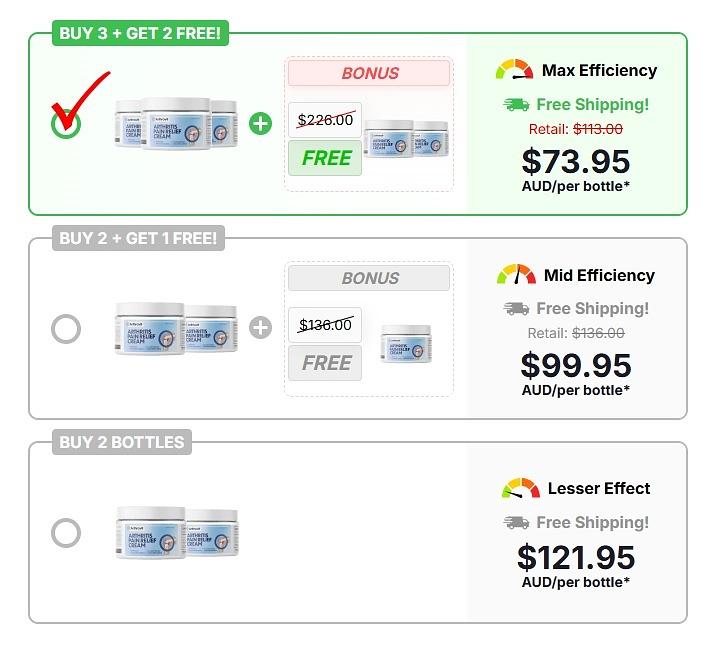Click the gray truck icon in middle offer
Screen dimensions: 719x655
coord(516,309)
